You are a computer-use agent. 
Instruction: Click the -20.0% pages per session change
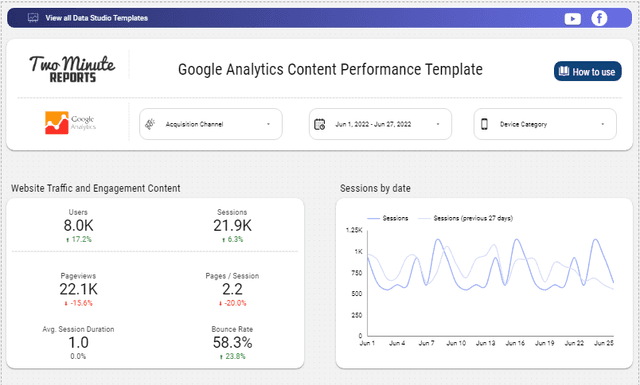[x=232, y=303]
